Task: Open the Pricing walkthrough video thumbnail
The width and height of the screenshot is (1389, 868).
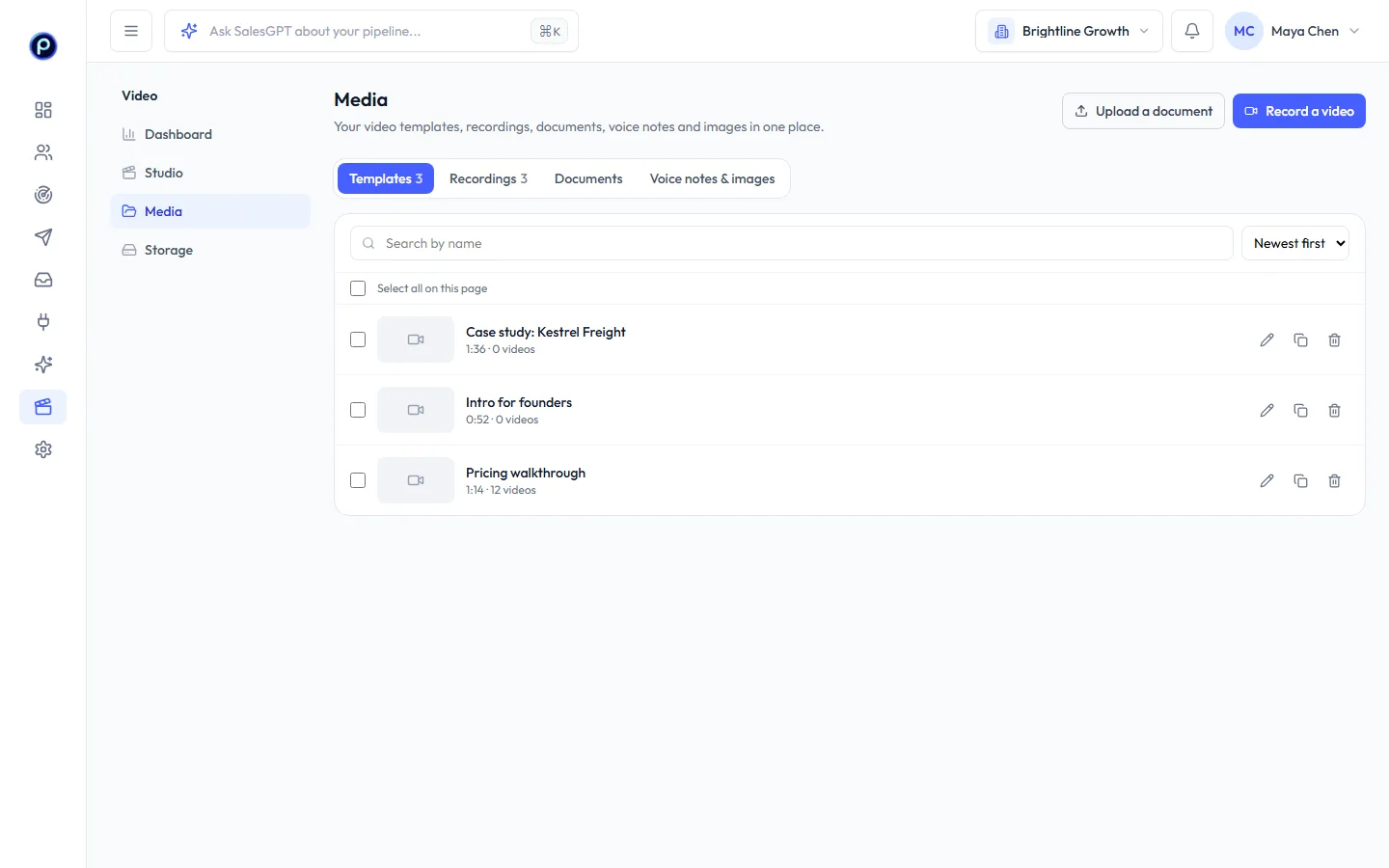Action: click(416, 480)
